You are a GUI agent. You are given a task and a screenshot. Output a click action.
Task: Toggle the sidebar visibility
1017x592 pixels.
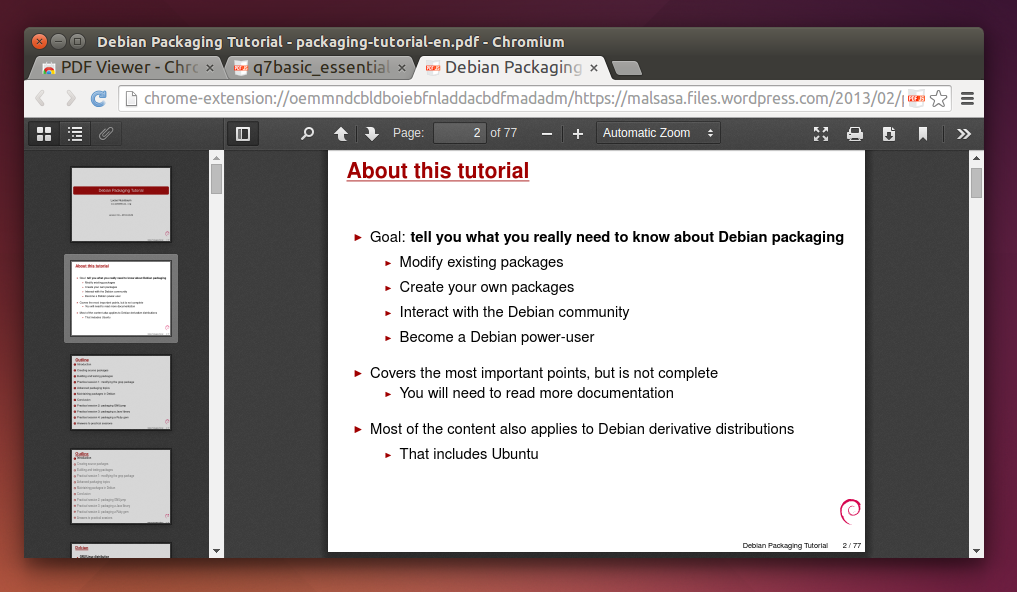click(242, 132)
